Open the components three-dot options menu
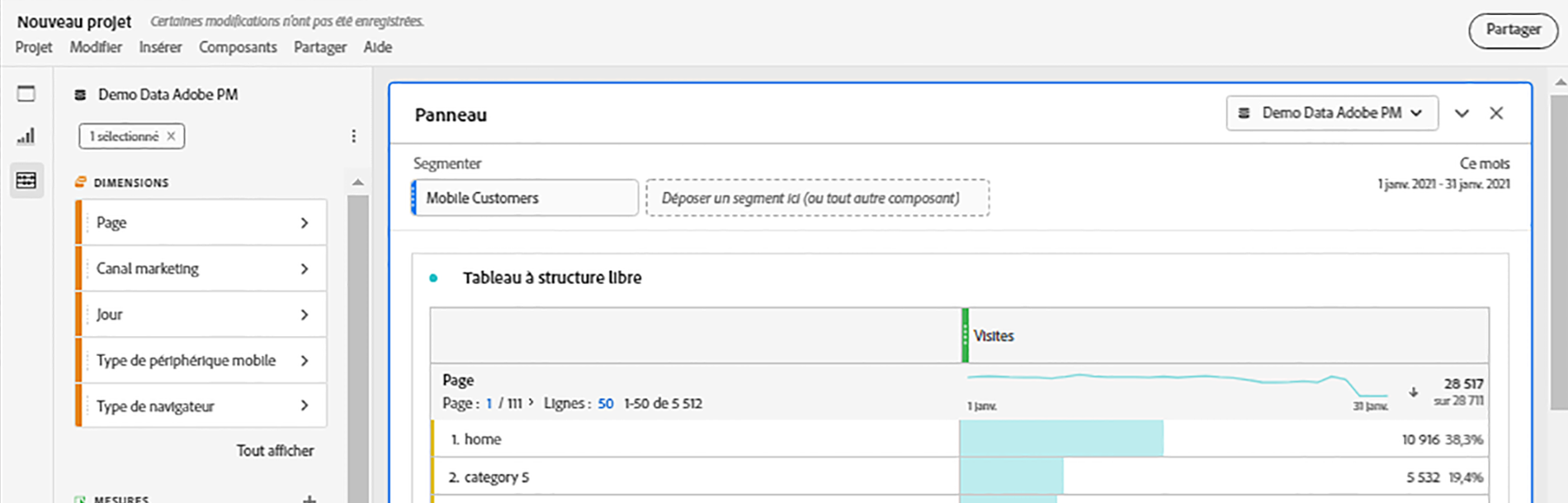The image size is (1568, 503). point(354,136)
